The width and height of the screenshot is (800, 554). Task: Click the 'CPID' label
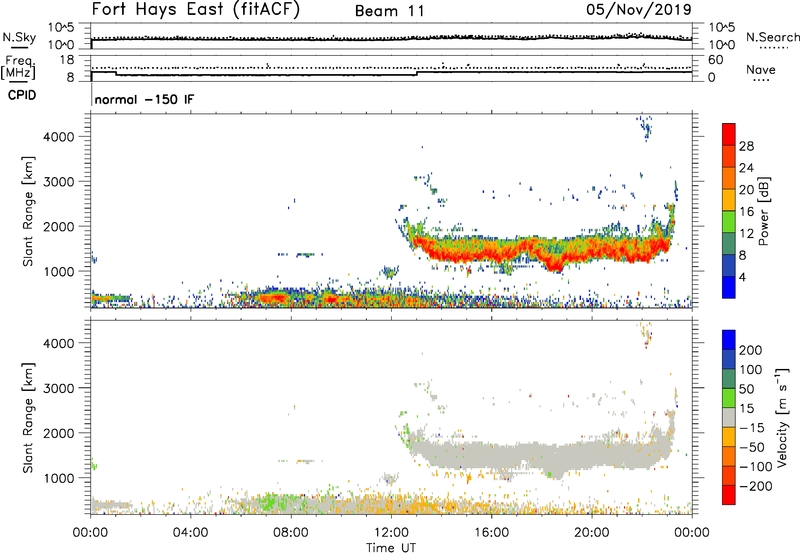(x=22, y=95)
